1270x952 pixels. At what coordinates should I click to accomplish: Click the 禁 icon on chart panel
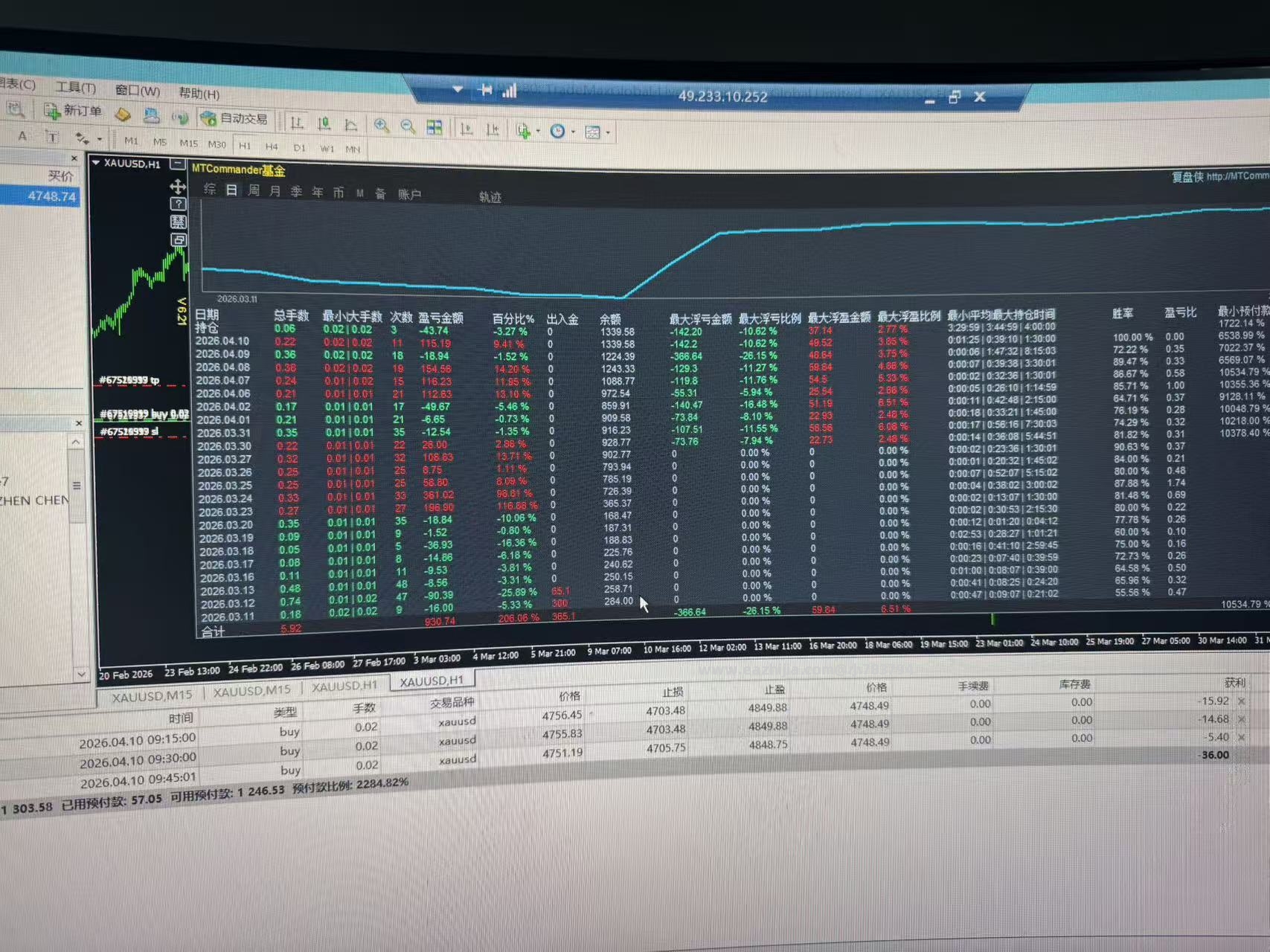point(178,222)
